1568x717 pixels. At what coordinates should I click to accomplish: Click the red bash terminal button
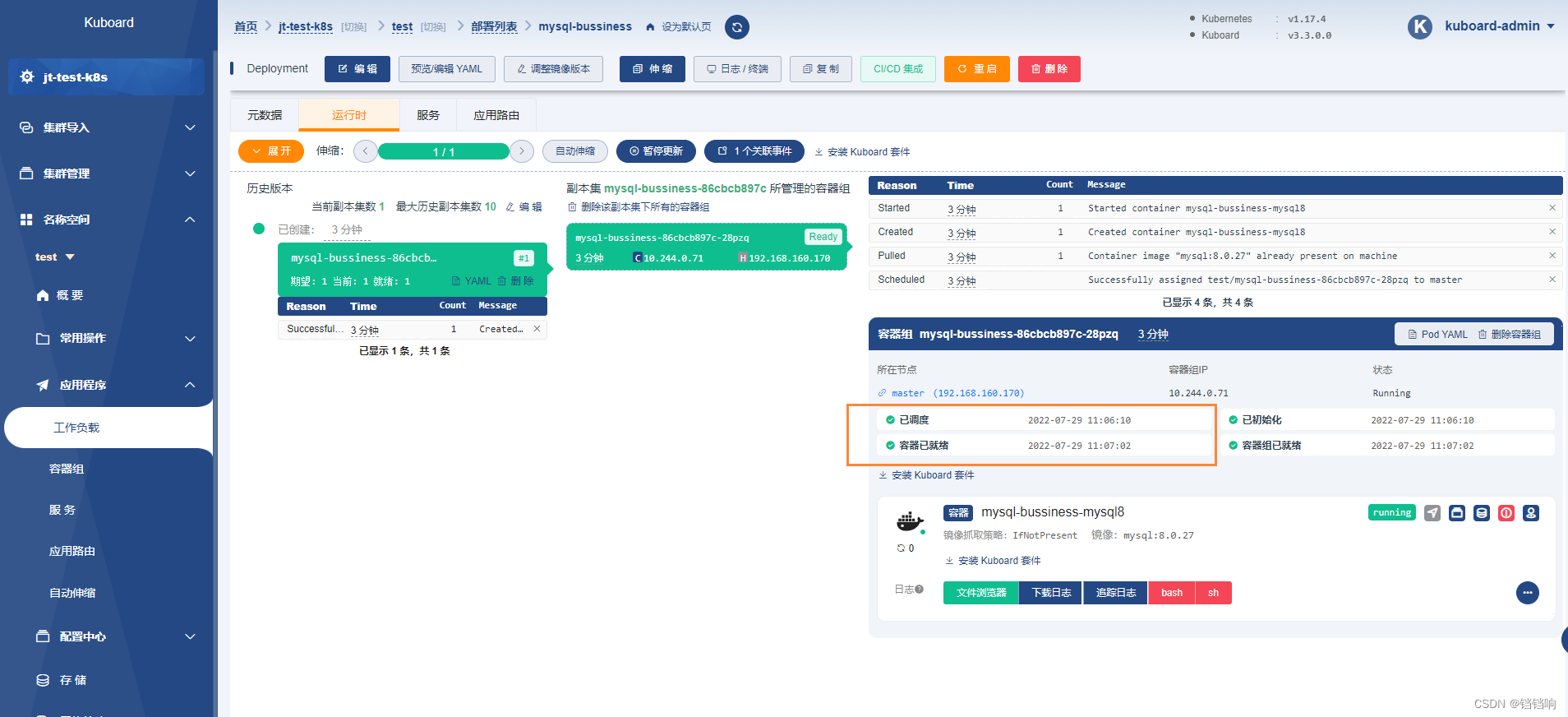click(x=1172, y=593)
